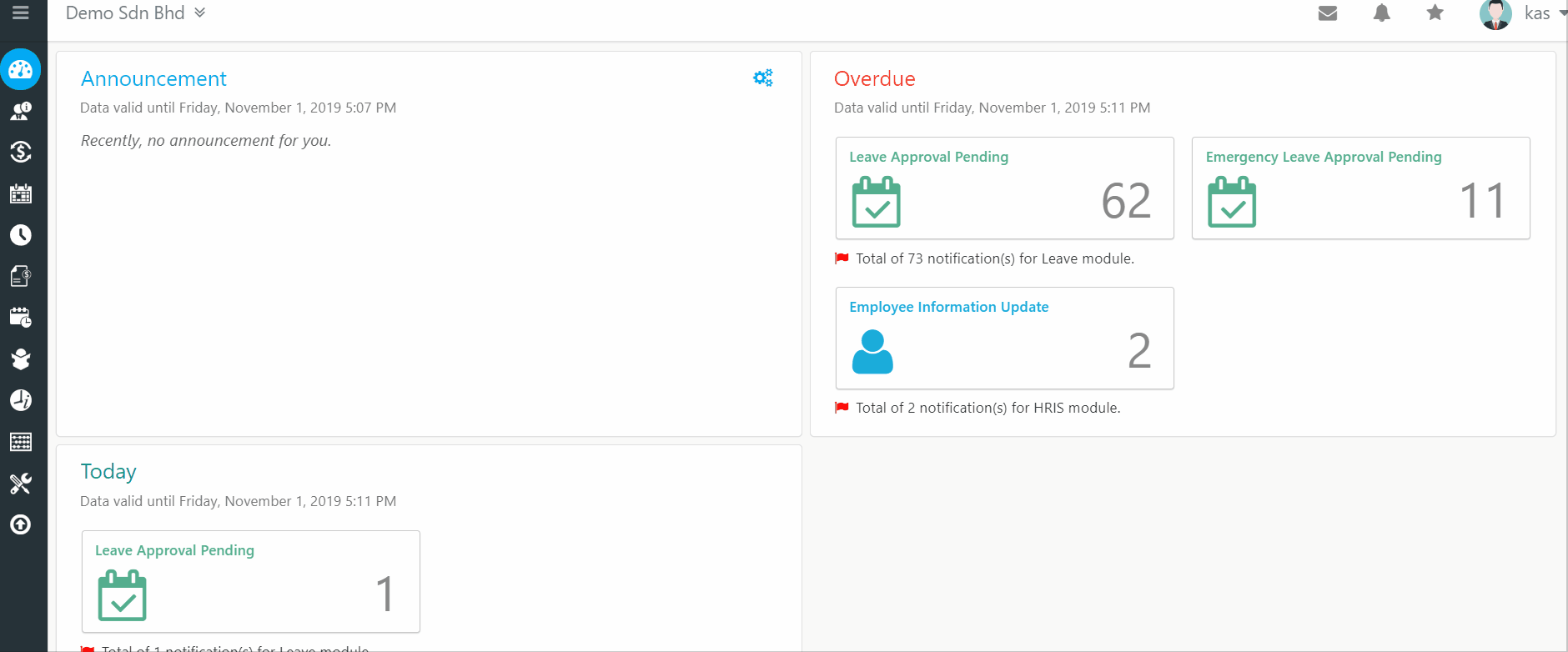This screenshot has height=652, width=1568.
Task: Open Emergency Leave Approval Pending link
Action: 1324,157
